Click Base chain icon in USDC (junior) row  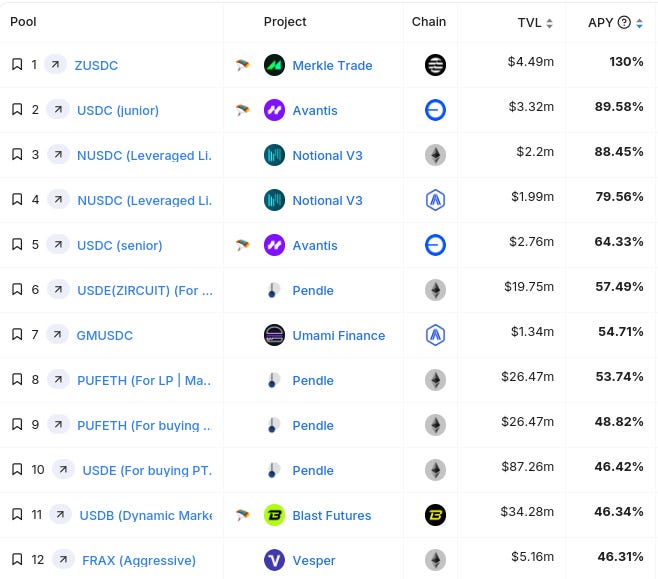click(x=435, y=110)
